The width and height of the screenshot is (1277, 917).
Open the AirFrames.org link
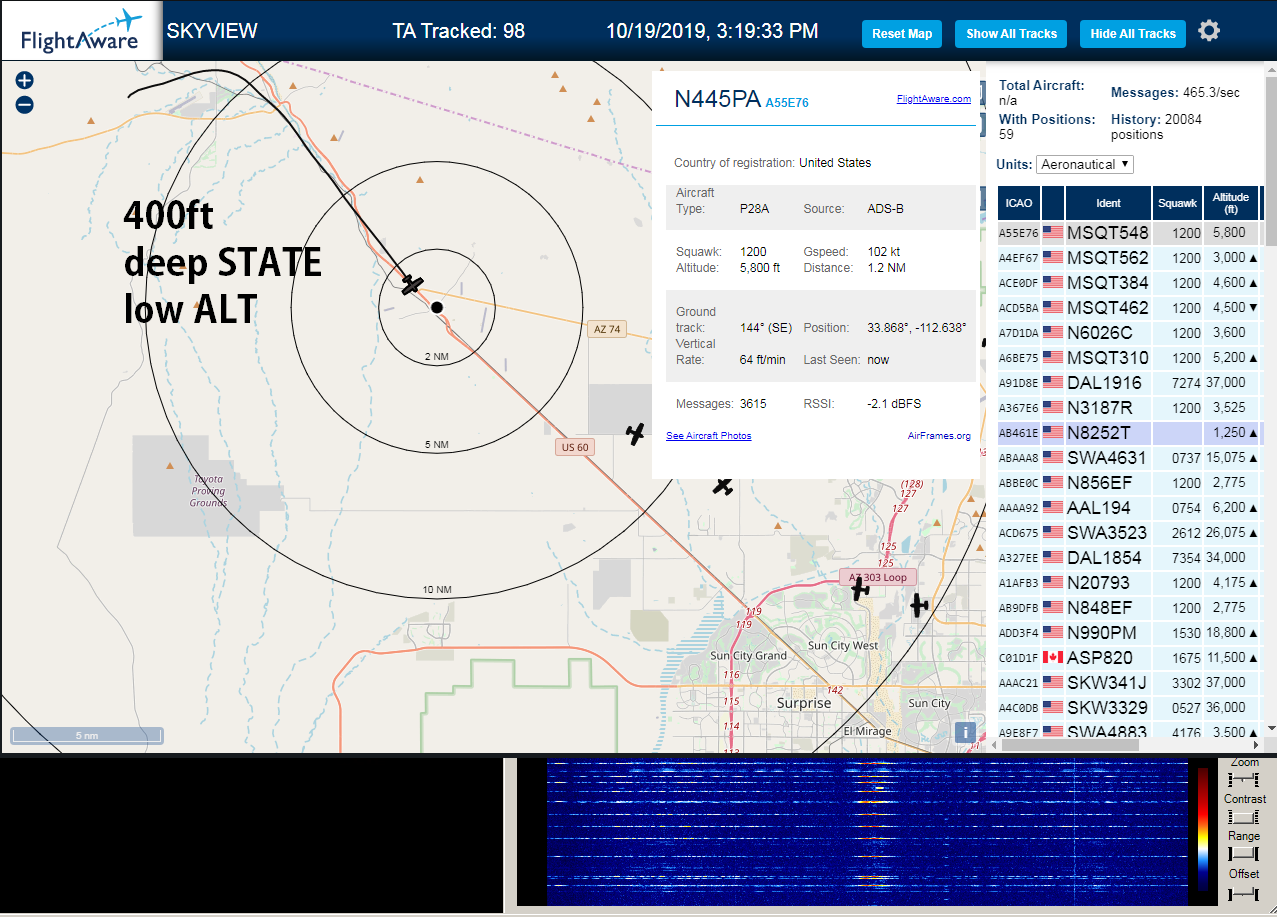coord(939,436)
